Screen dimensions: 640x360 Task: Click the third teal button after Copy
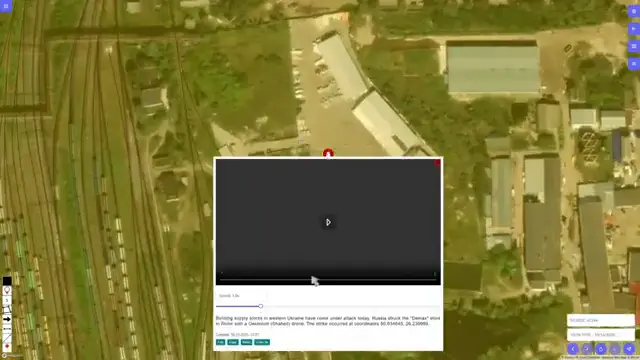[x=246, y=342]
